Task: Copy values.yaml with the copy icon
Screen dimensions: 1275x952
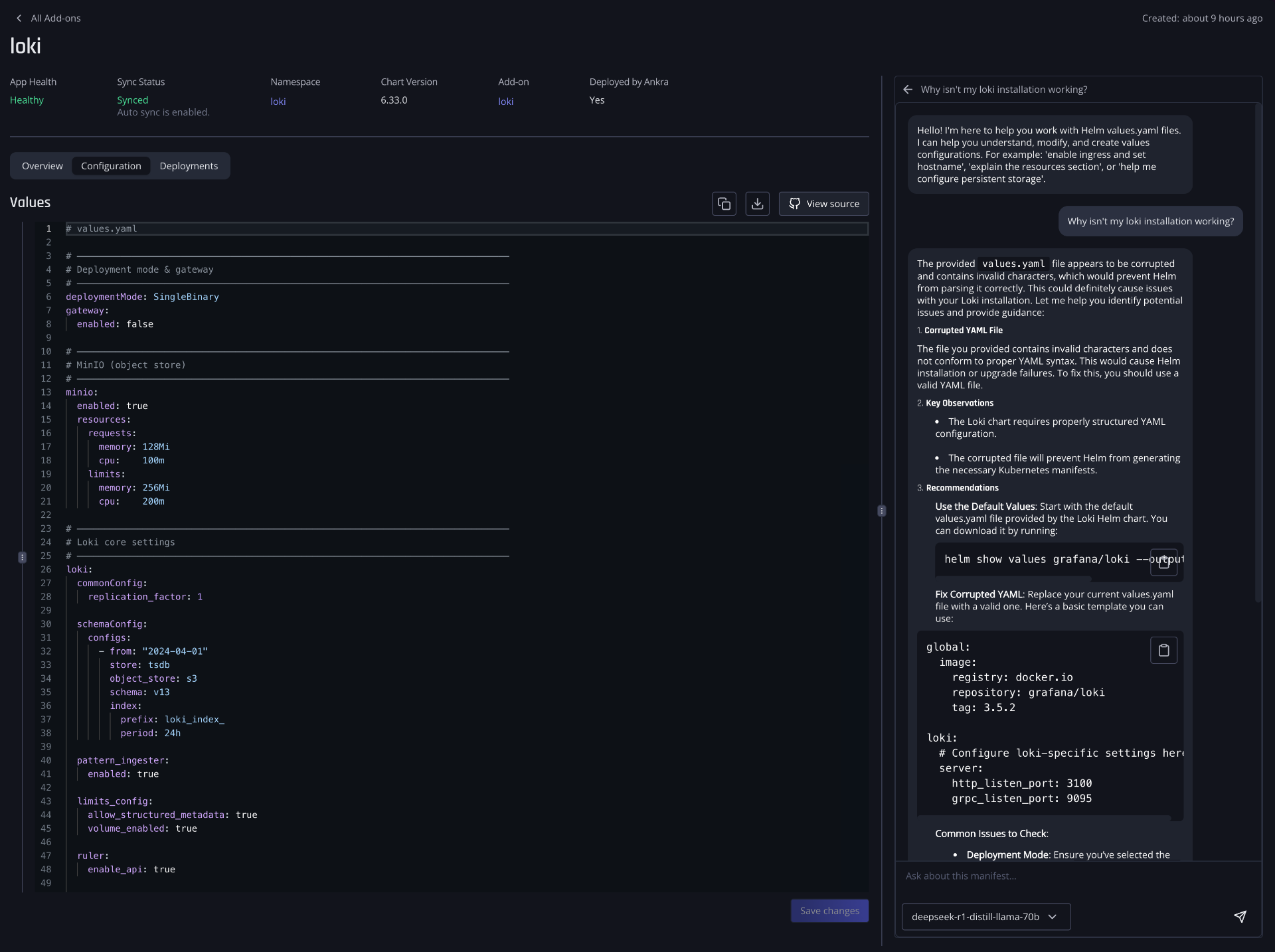Action: [724, 204]
